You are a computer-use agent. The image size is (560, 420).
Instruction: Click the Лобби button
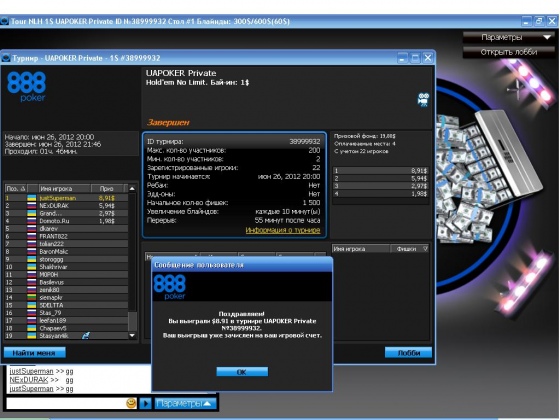pos(408,353)
